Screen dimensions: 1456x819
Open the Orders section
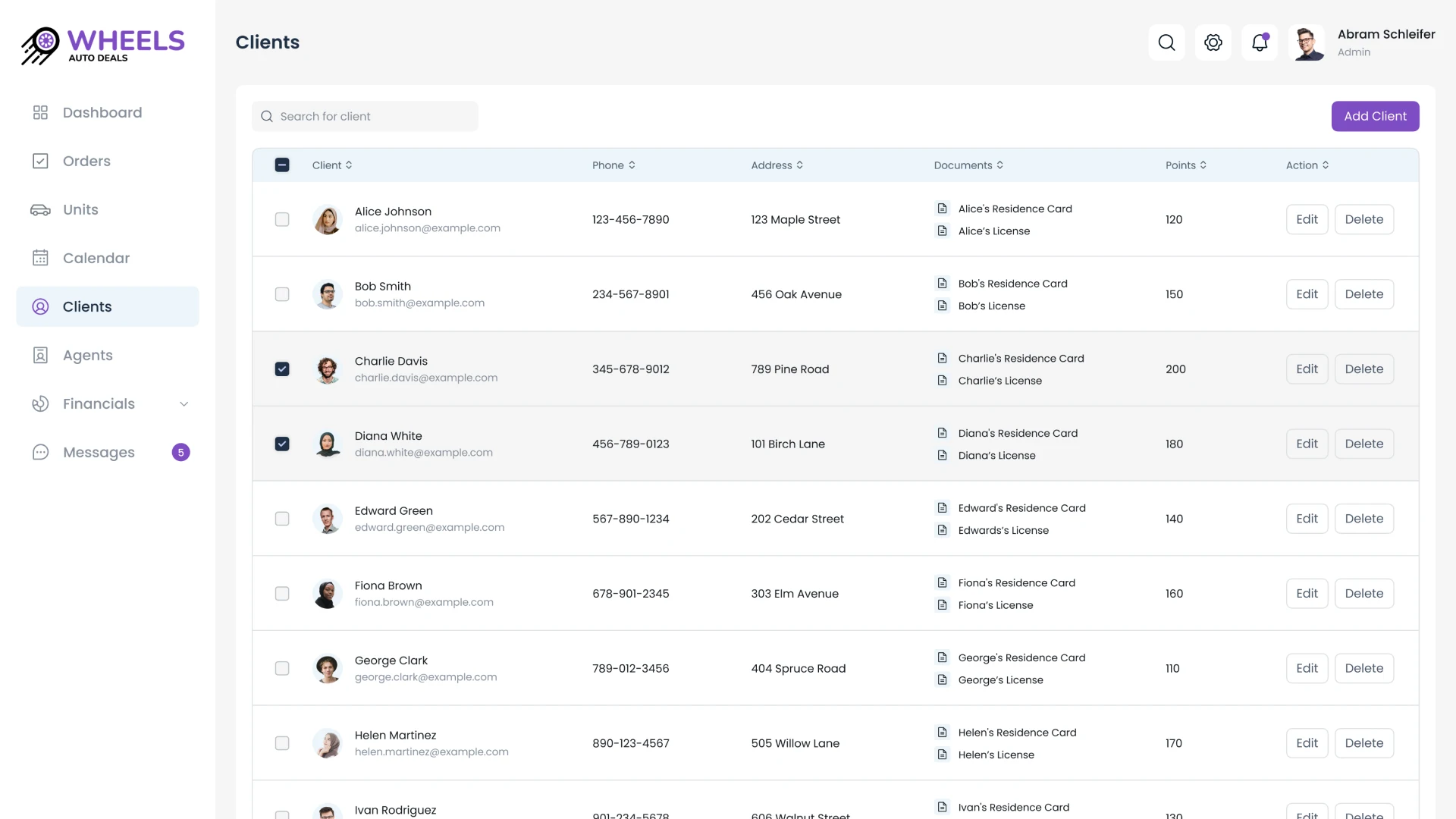click(x=86, y=161)
